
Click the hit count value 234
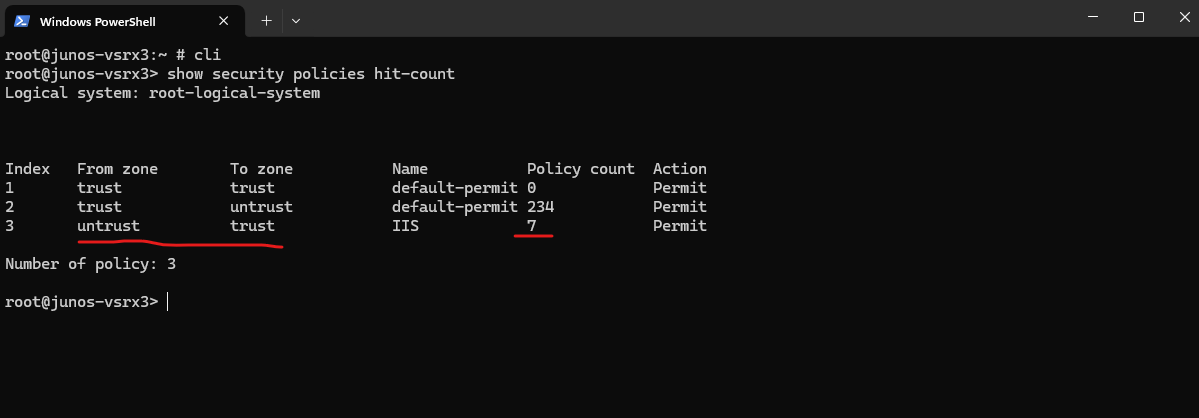(541, 207)
